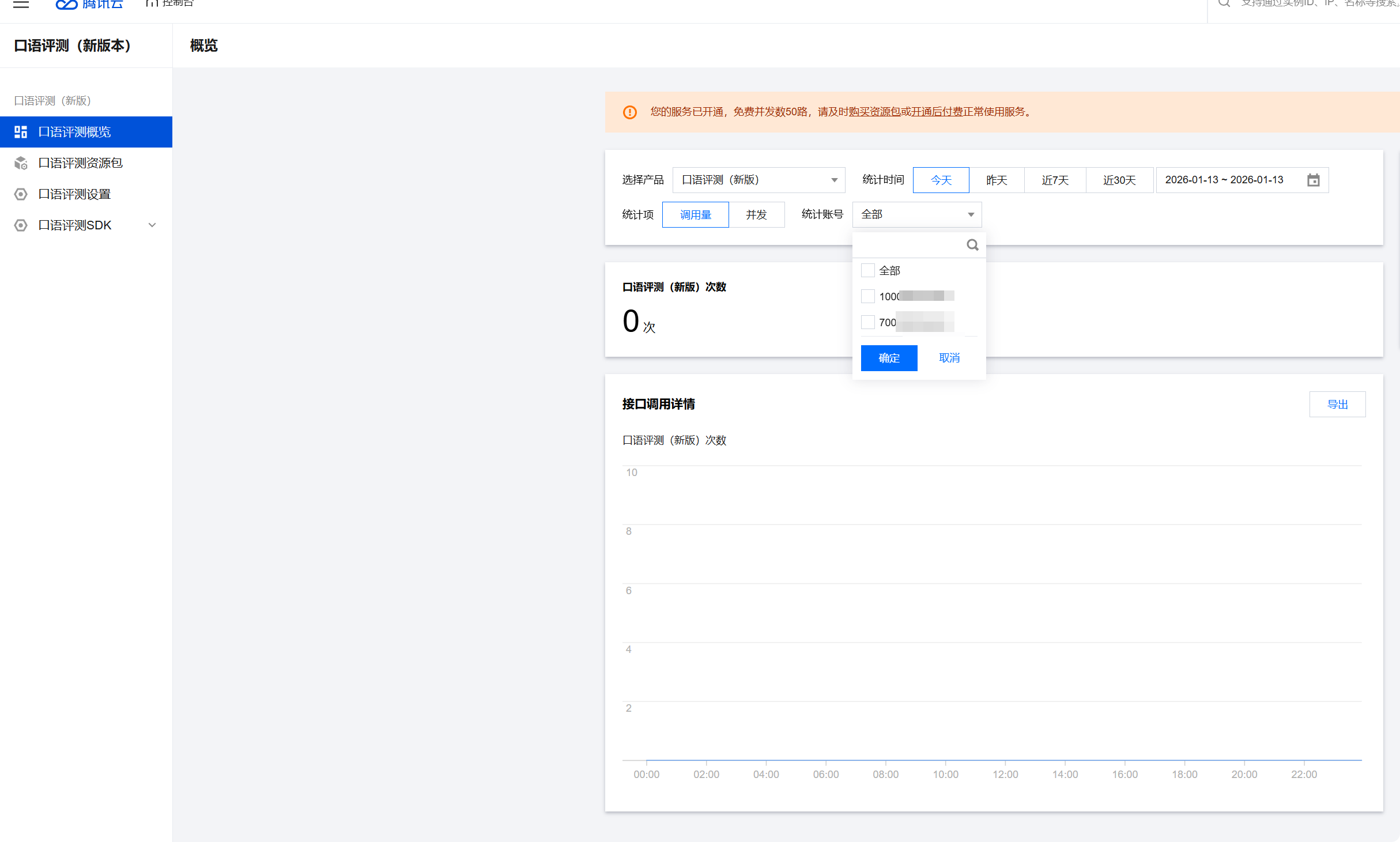
Task: Click the 口语评测SDK sidebar icon
Action: (21, 225)
